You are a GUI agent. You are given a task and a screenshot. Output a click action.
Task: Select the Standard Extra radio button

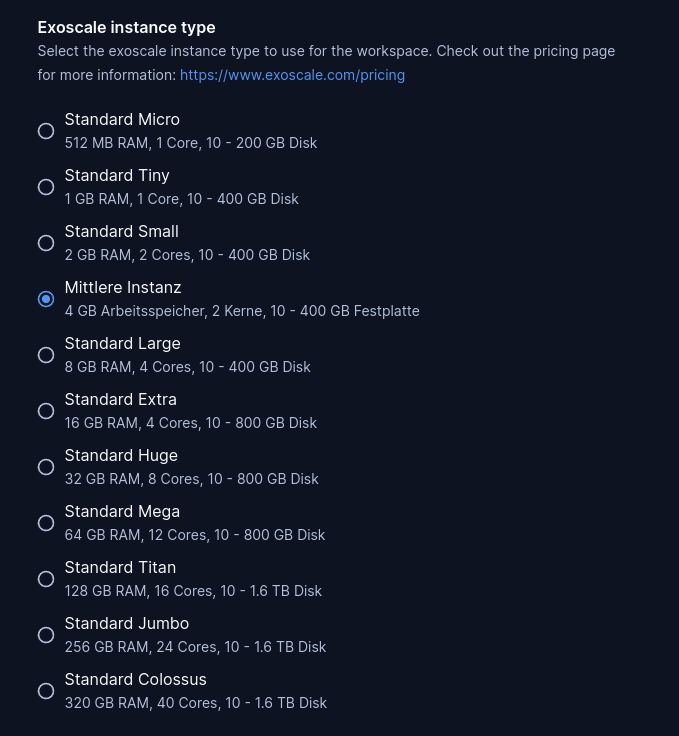[x=46, y=411]
